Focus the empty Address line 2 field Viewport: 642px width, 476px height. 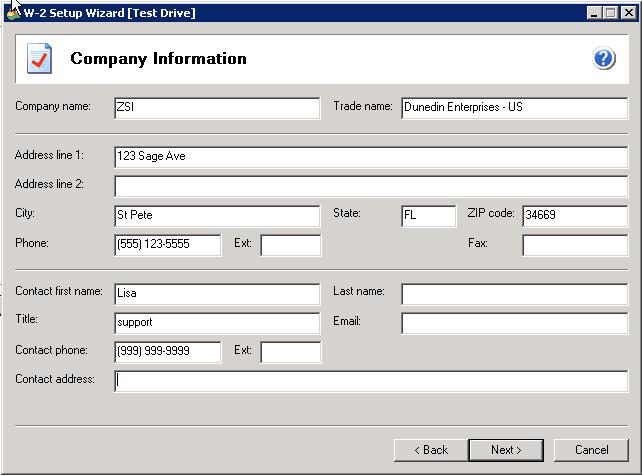point(371,186)
